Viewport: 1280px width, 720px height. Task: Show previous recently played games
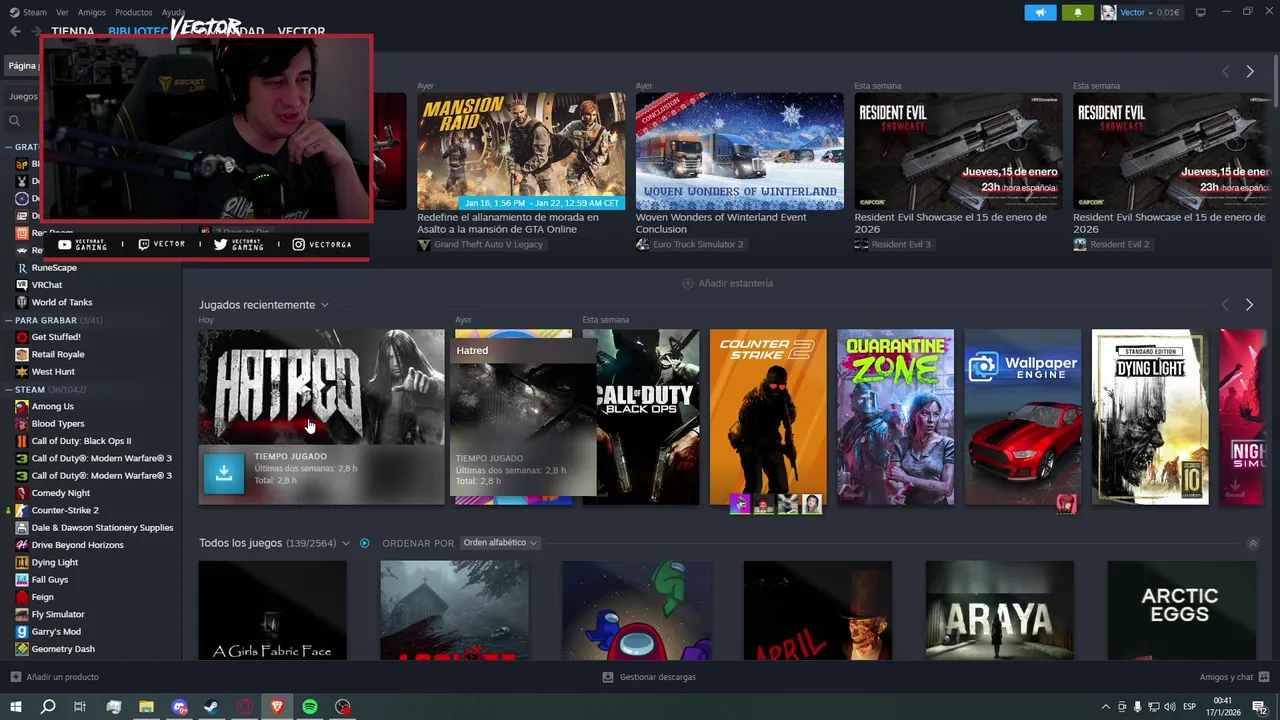point(1225,305)
